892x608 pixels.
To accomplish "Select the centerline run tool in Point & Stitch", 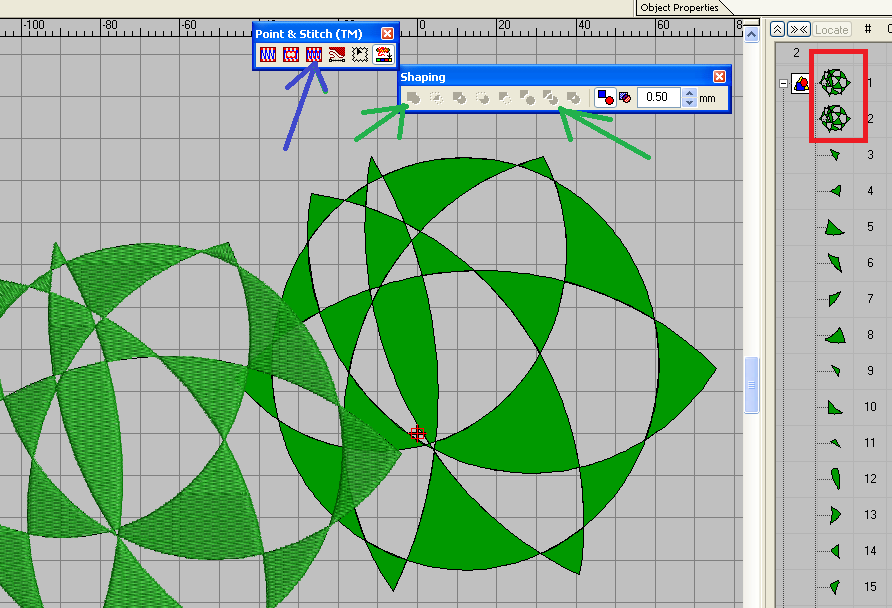I will click(337, 55).
